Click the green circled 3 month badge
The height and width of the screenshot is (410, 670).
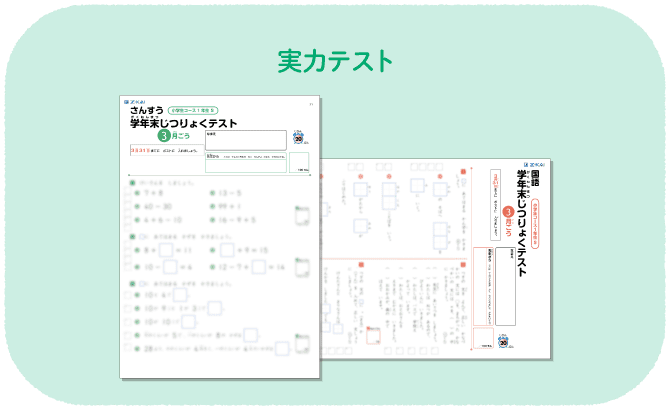click(164, 137)
